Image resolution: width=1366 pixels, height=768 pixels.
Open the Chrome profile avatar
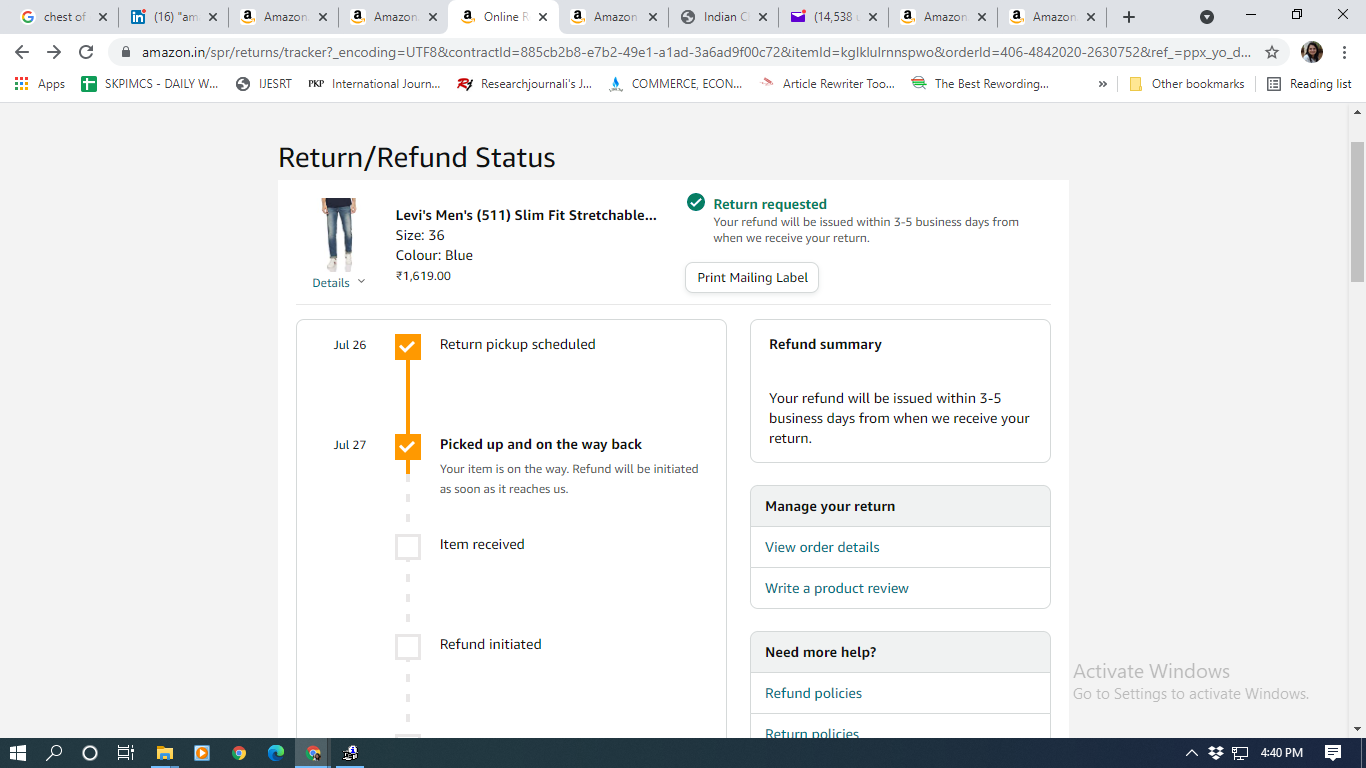coord(1311,52)
